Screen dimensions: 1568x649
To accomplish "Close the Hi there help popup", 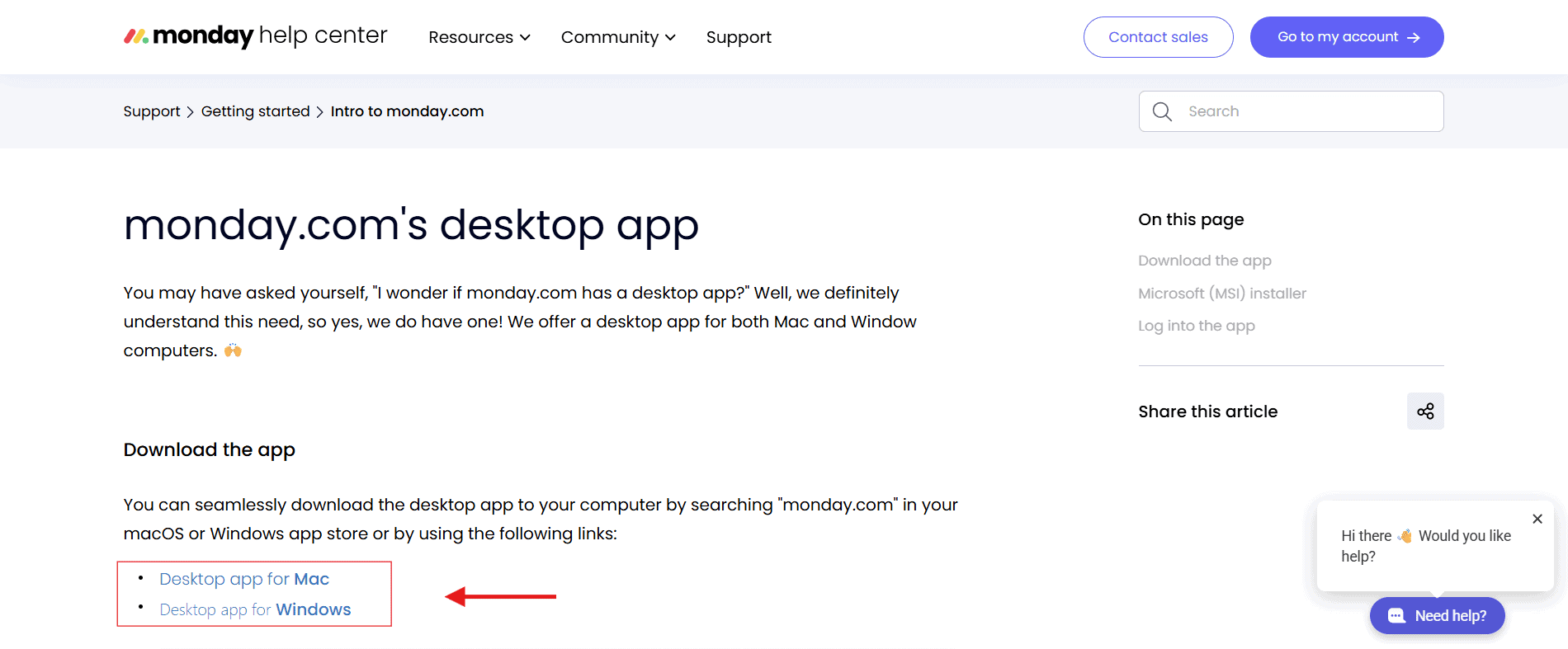I will pos(1537,519).
